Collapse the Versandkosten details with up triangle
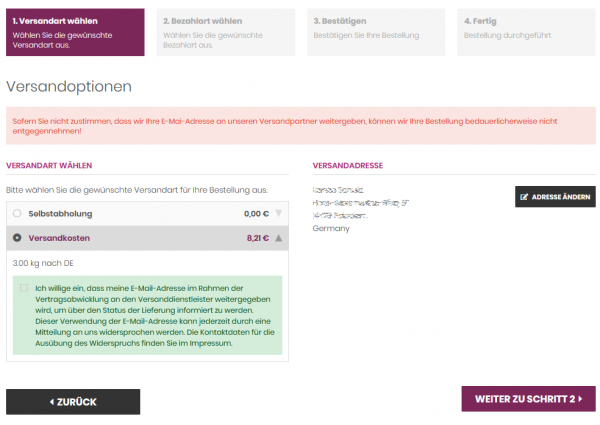The image size is (600, 425). tap(279, 238)
